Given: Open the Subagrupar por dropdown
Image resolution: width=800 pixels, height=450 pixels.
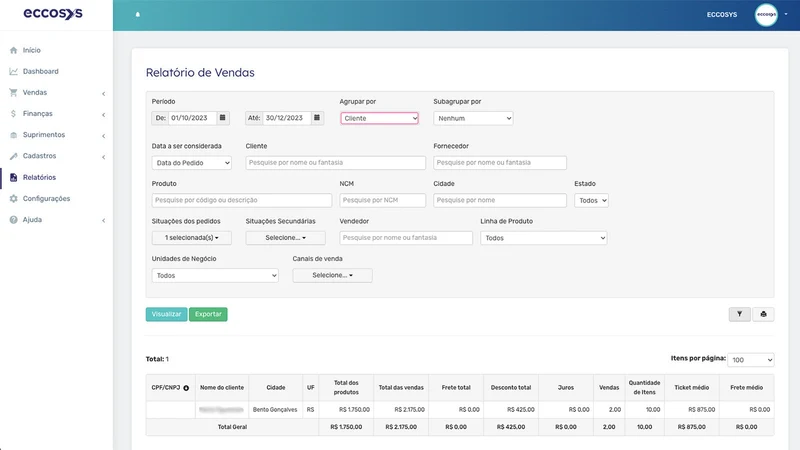Looking at the screenshot, I should pos(473,118).
